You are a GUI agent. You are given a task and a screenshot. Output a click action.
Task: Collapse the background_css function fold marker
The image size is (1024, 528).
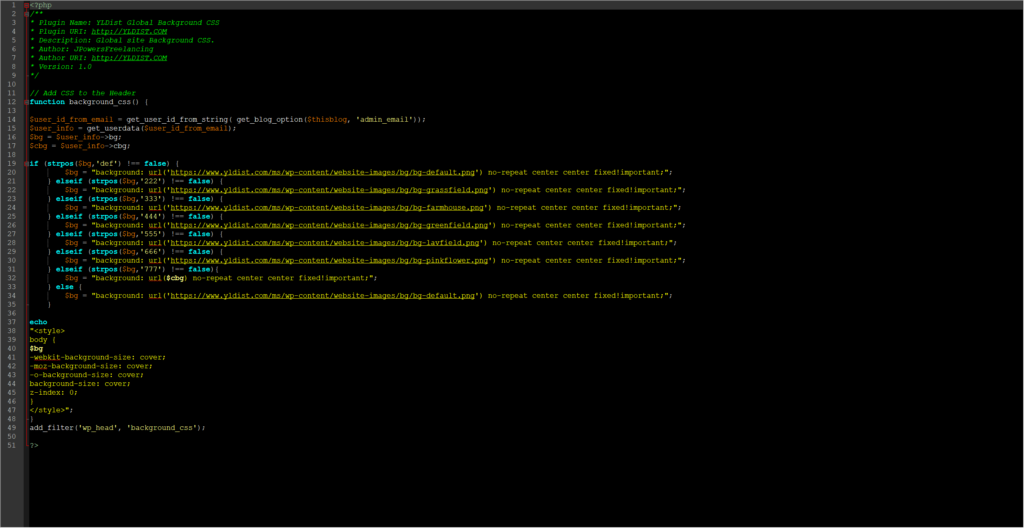point(26,102)
